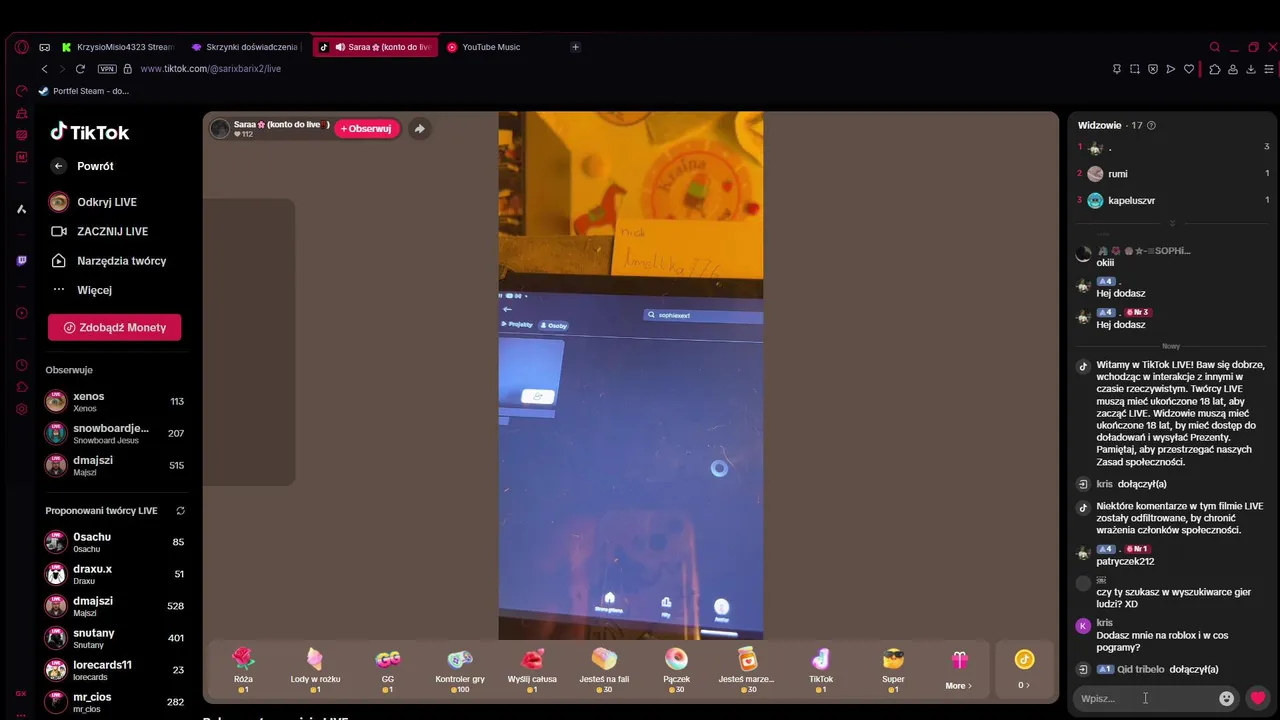Image resolution: width=1280 pixels, height=720 pixels.
Task: Open Portfel Steam bookmark
Action: point(84,91)
